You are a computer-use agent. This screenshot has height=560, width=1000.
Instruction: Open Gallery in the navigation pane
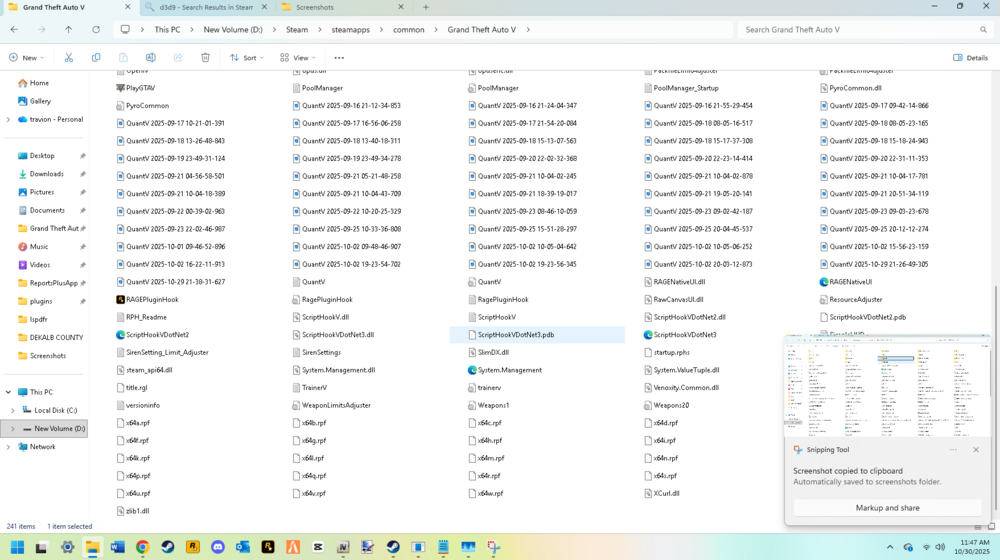(x=40, y=101)
